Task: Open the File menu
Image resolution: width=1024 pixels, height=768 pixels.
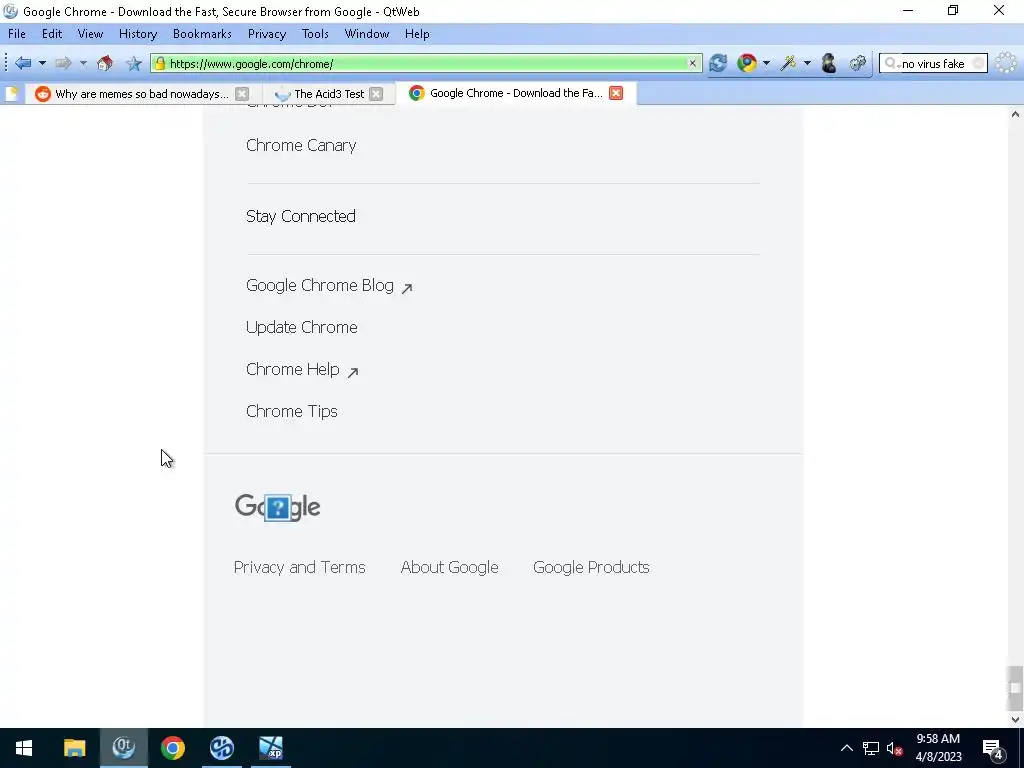Action: coord(17,34)
